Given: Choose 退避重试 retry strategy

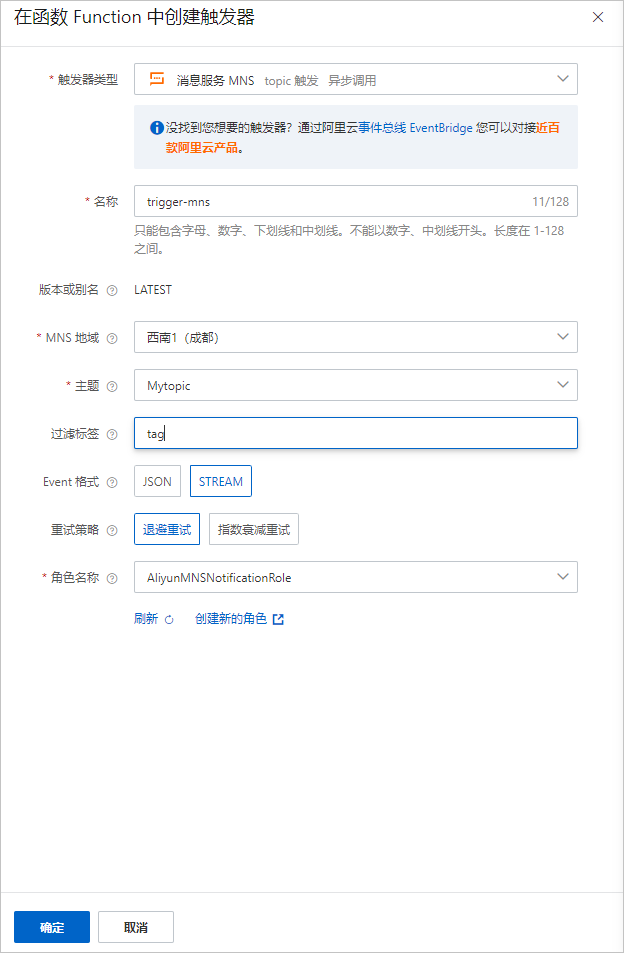Looking at the screenshot, I should [x=167, y=529].
